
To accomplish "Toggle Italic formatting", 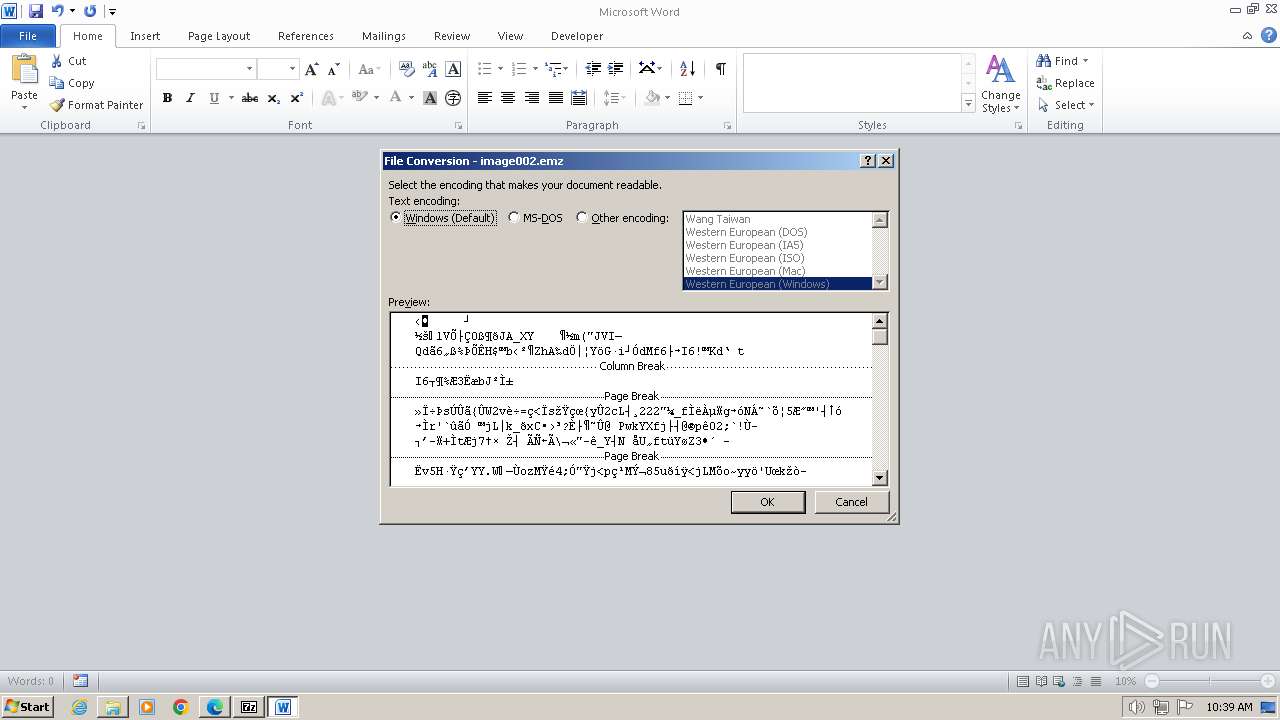I will point(190,98).
